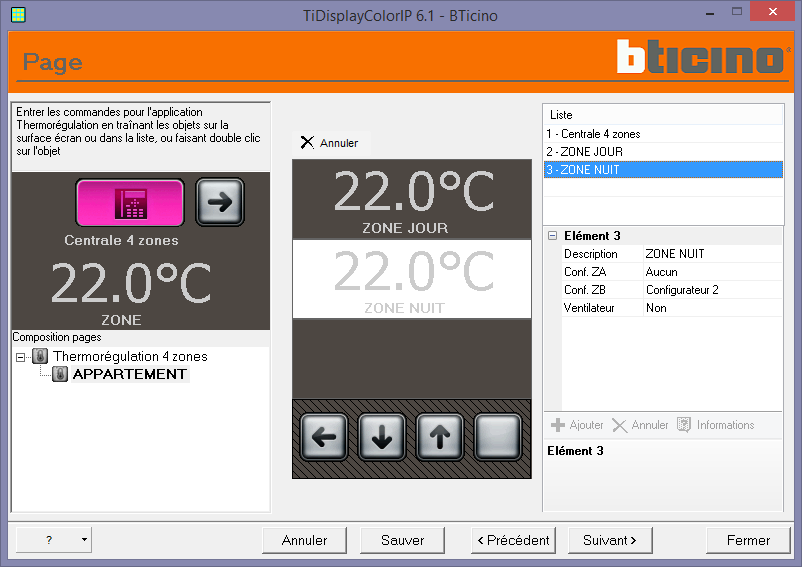Select the ZONE NUIT temperature tile in preview
This screenshot has width=802, height=567.
pyautogui.click(x=412, y=279)
